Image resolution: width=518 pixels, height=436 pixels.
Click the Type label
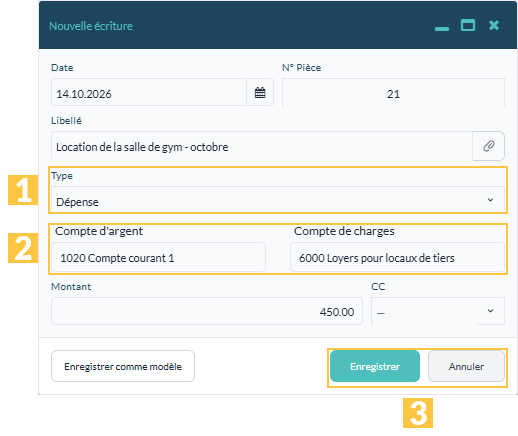(x=62, y=176)
